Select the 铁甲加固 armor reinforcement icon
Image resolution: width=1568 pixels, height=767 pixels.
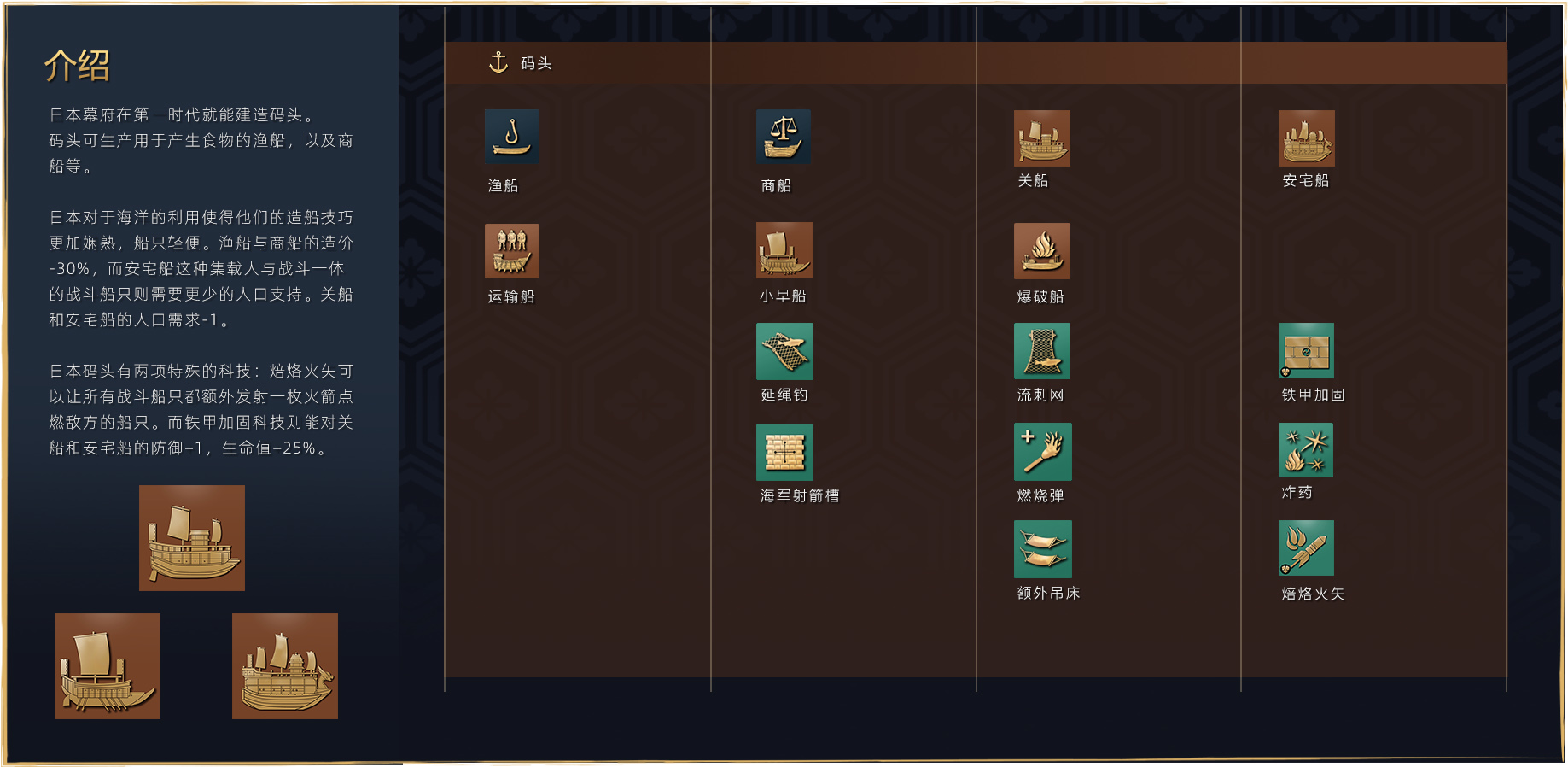[1306, 351]
